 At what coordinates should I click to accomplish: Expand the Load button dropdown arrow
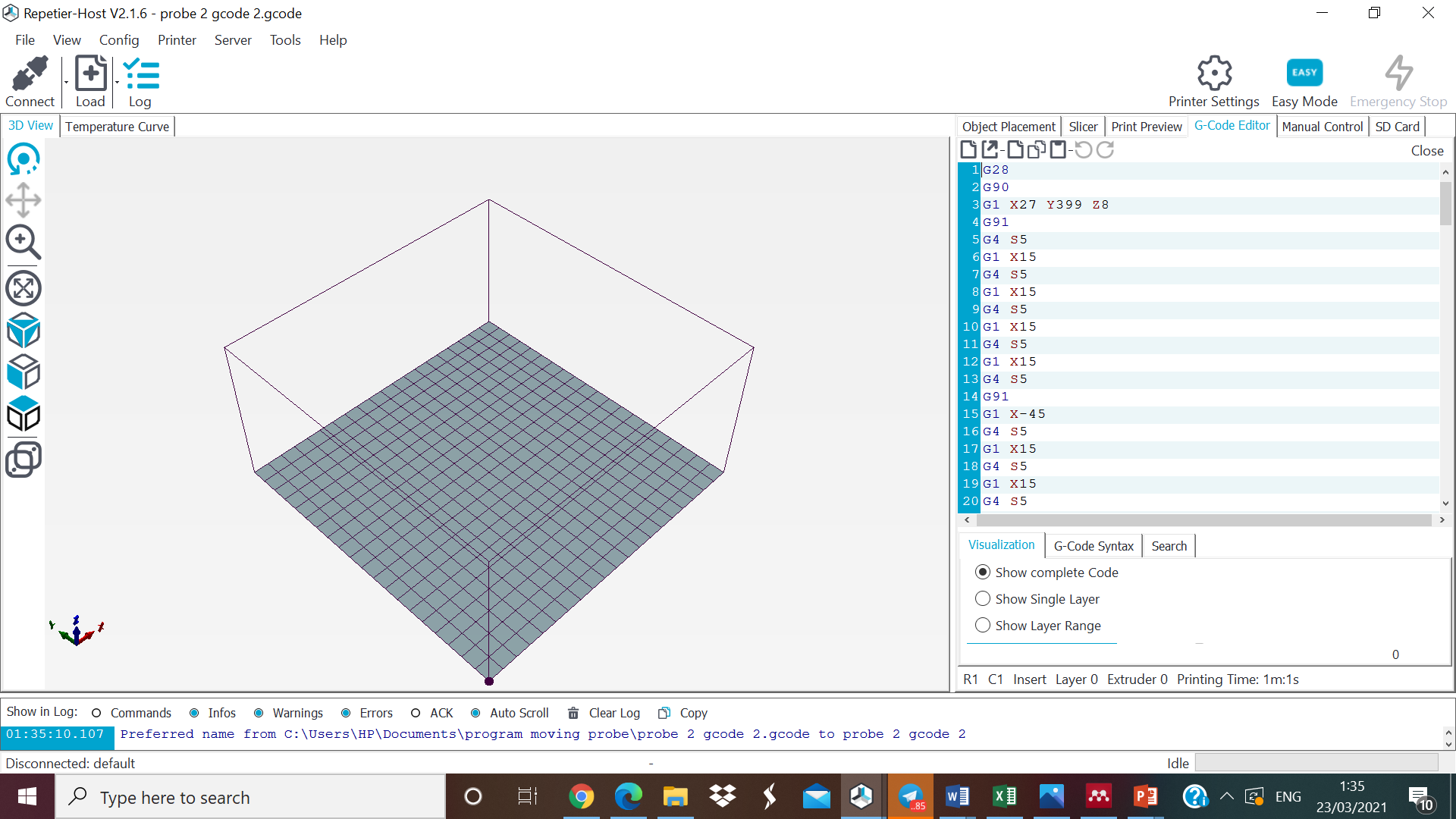click(117, 82)
